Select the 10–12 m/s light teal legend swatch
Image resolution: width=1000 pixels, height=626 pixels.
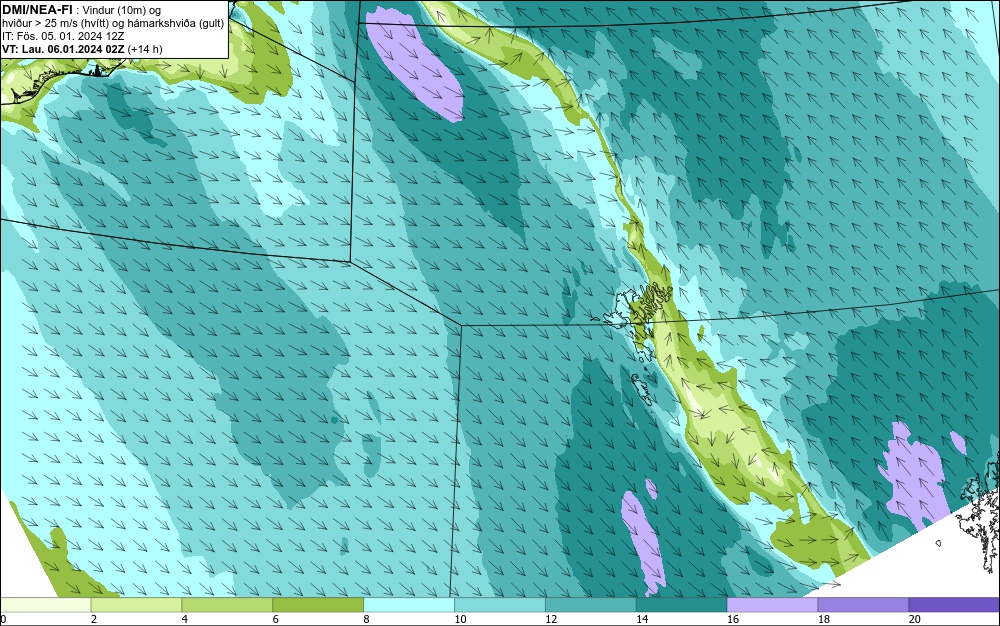(500, 604)
